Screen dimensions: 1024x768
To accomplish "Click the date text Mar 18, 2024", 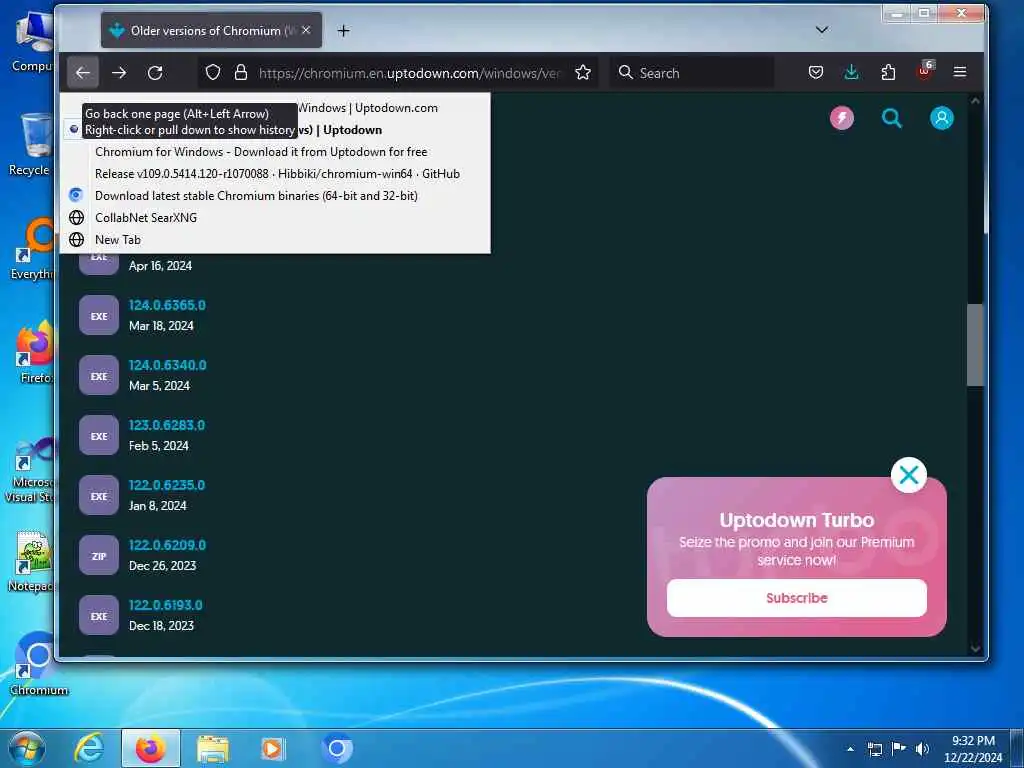I will pyautogui.click(x=161, y=325).
